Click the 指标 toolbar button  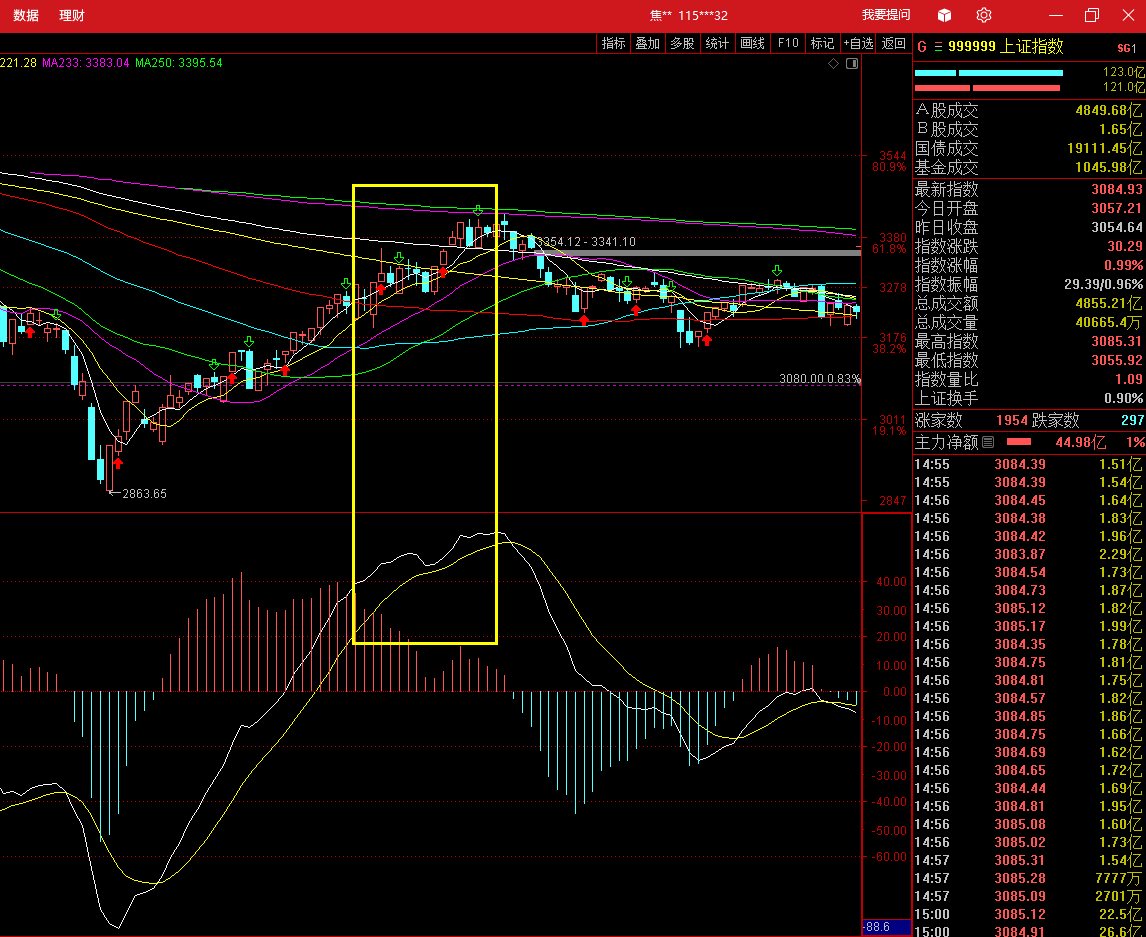(x=613, y=43)
